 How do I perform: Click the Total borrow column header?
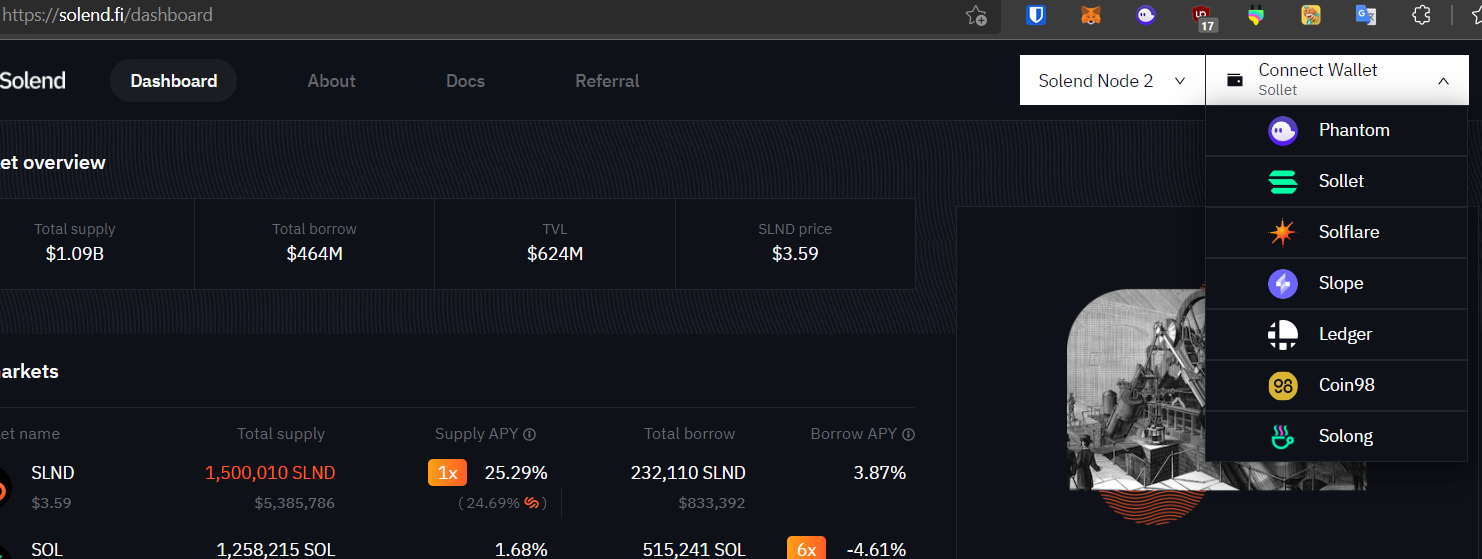click(x=689, y=434)
